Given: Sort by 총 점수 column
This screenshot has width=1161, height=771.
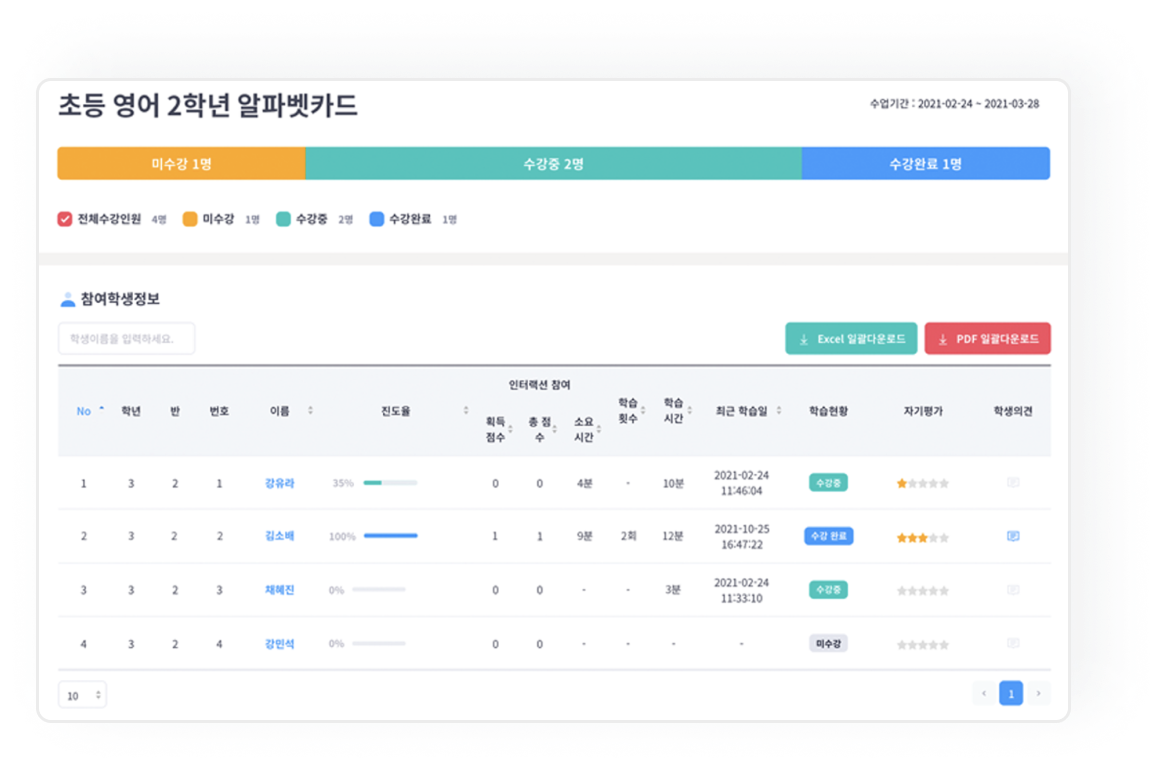Looking at the screenshot, I should [x=555, y=430].
